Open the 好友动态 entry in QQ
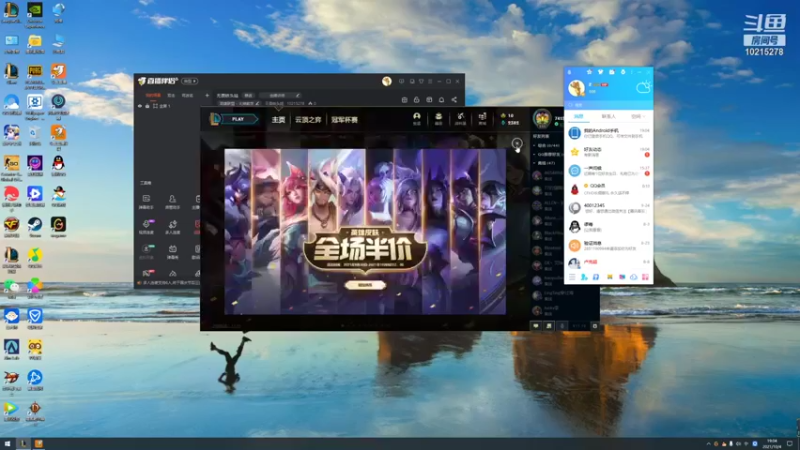The height and width of the screenshot is (450, 800). click(608, 152)
